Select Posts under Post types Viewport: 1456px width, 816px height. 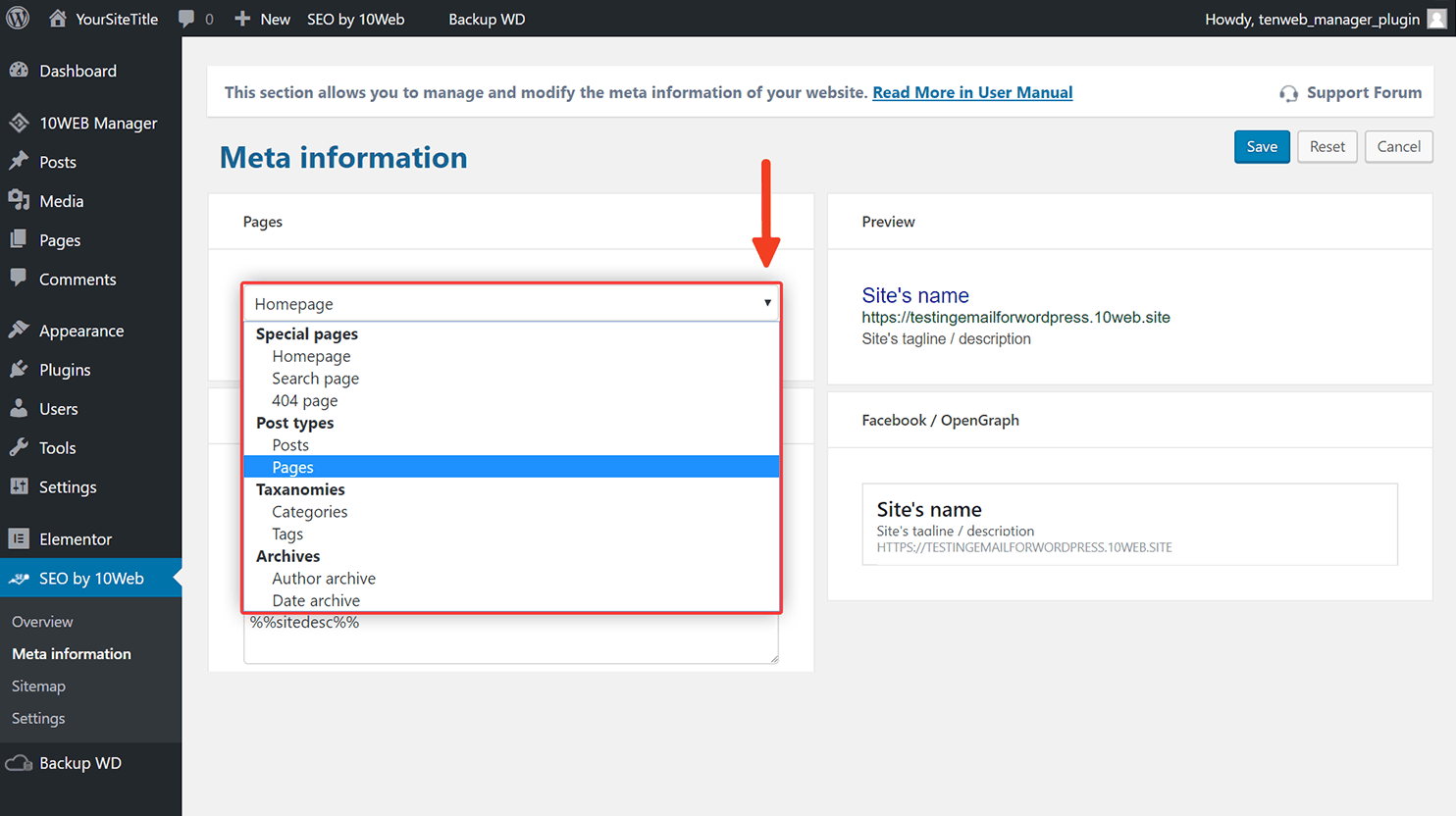pyautogui.click(x=511, y=445)
